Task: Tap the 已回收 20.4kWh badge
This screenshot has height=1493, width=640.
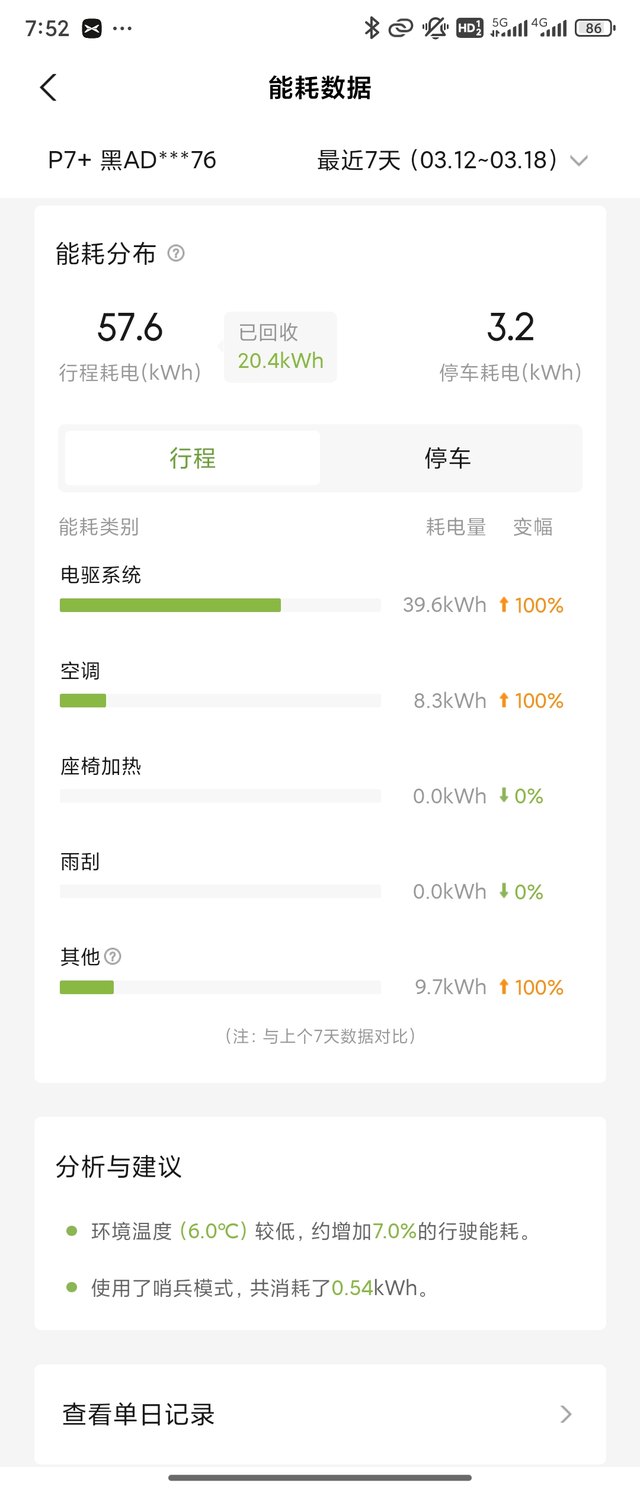Action: point(280,347)
